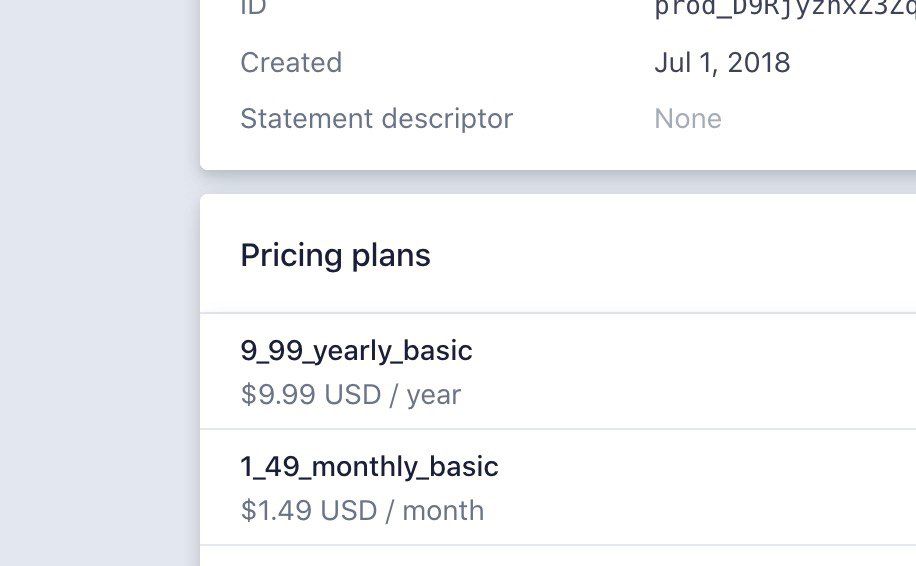Image resolution: width=916 pixels, height=566 pixels.
Task: Click the gray margin left of cards
Action: coord(100,300)
